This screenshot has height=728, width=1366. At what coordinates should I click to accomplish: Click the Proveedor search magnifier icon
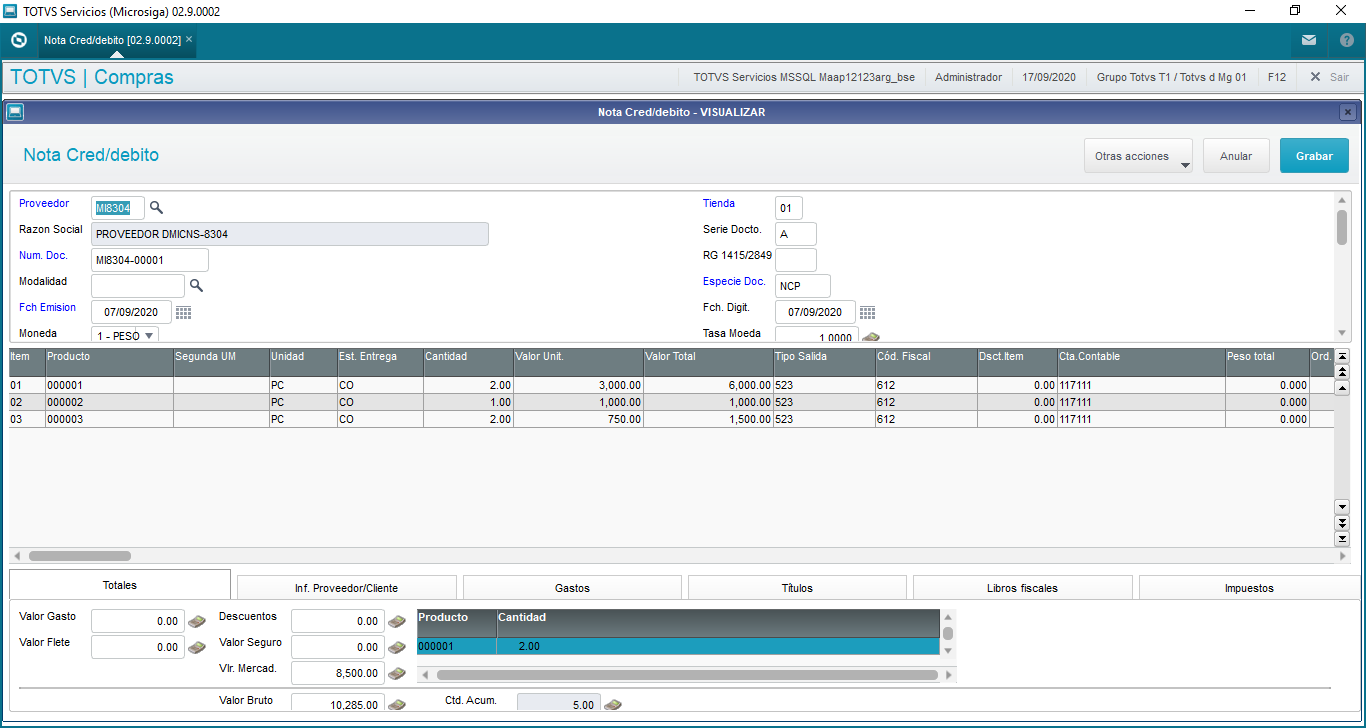pos(156,208)
